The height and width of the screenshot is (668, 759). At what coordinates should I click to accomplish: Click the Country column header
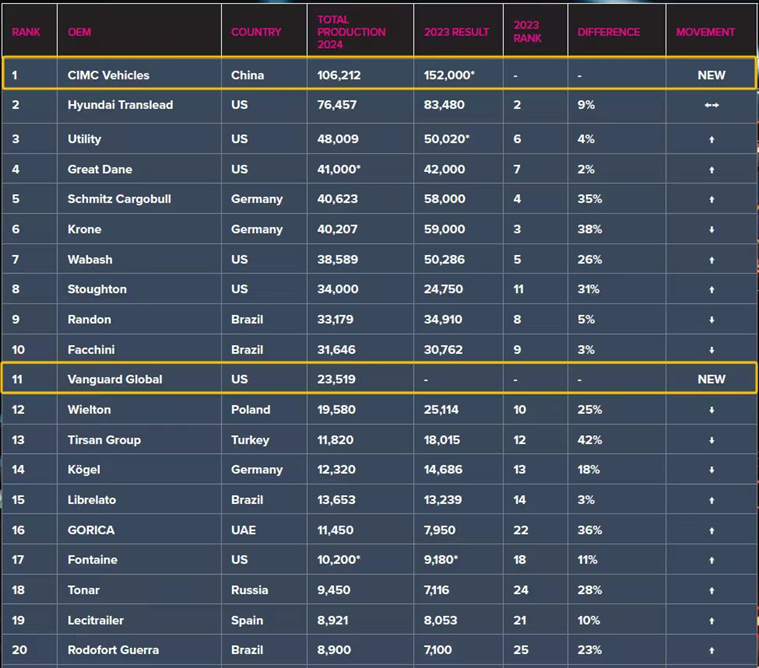pyautogui.click(x=256, y=32)
